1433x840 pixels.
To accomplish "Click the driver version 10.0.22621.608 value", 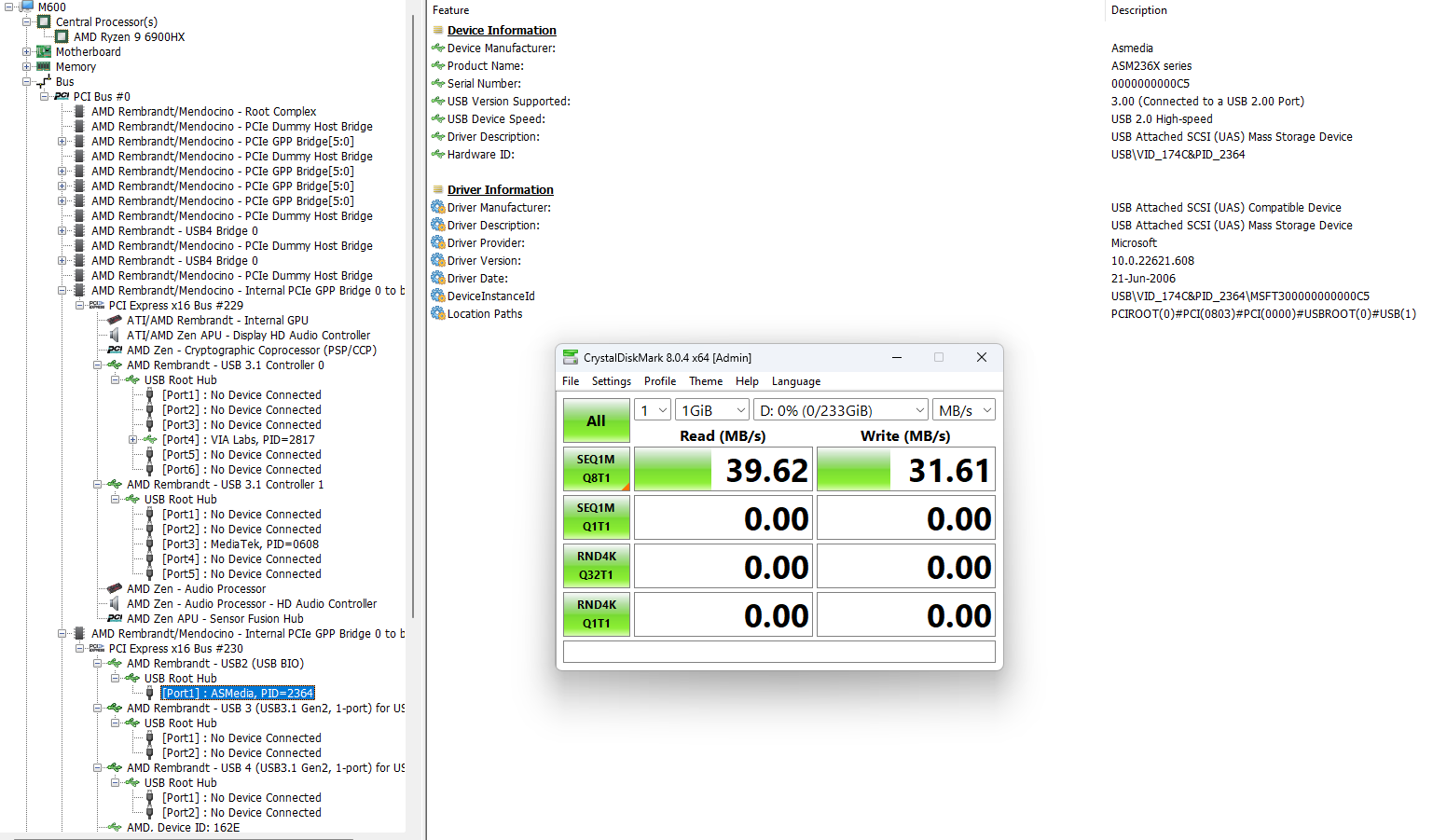I will 1152,261.
